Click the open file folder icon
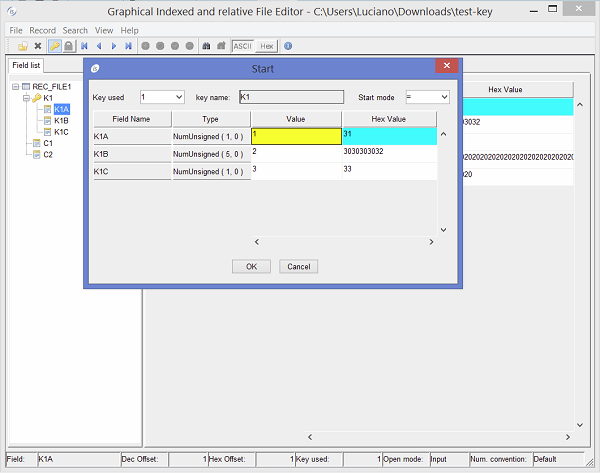 (22, 46)
